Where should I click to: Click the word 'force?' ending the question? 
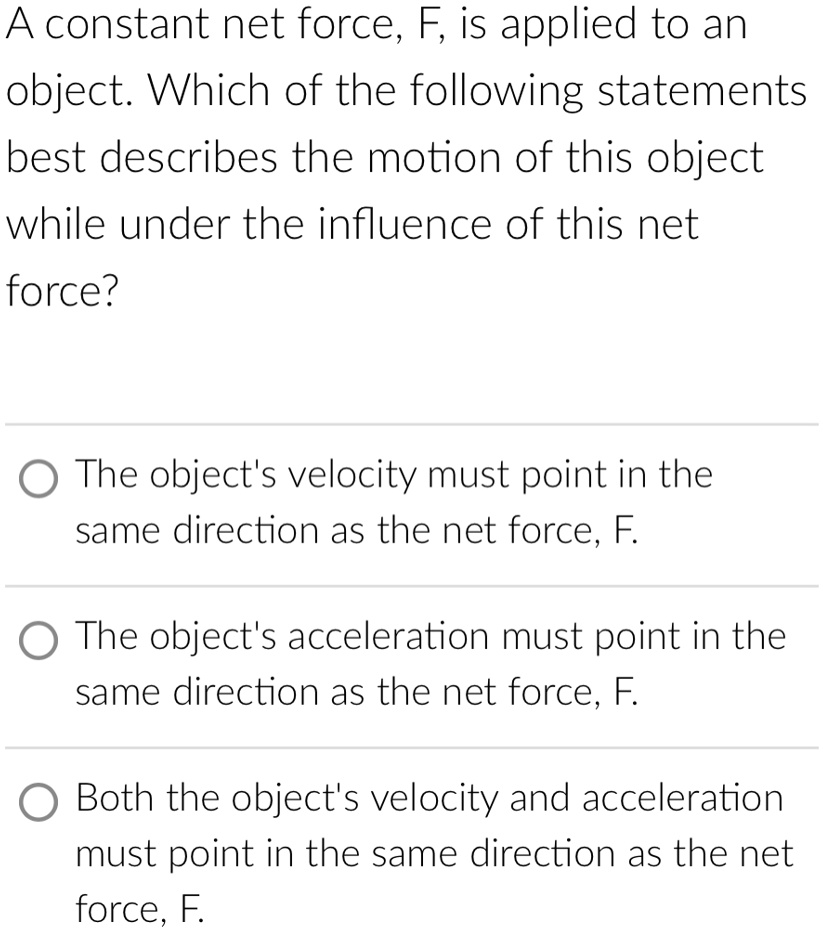click(x=60, y=291)
